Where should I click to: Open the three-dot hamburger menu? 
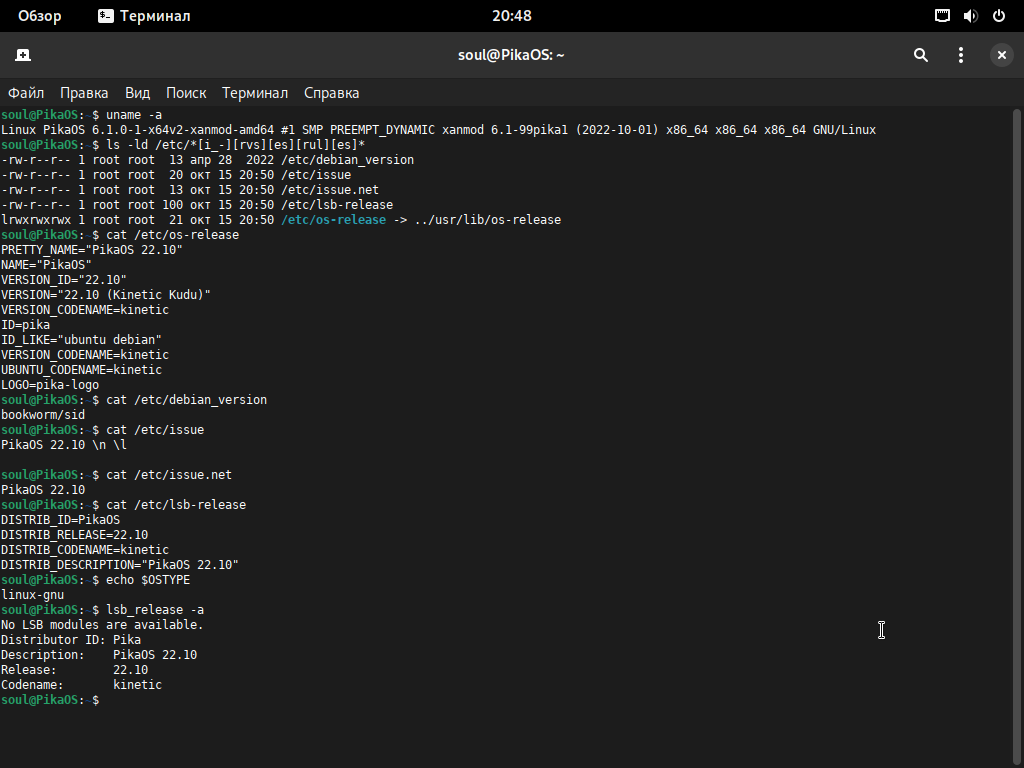click(961, 55)
